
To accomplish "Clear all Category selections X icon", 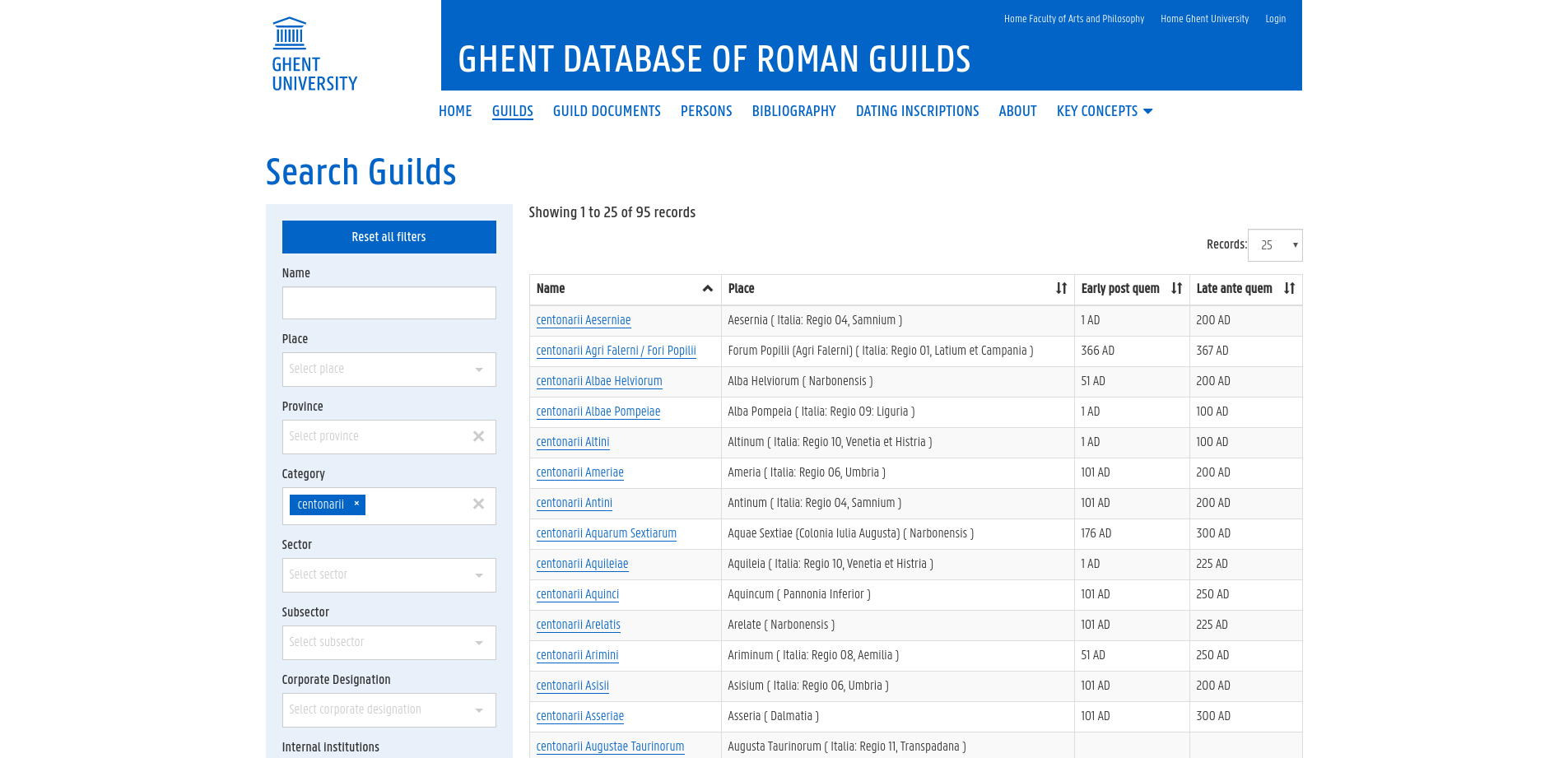I will (x=478, y=504).
